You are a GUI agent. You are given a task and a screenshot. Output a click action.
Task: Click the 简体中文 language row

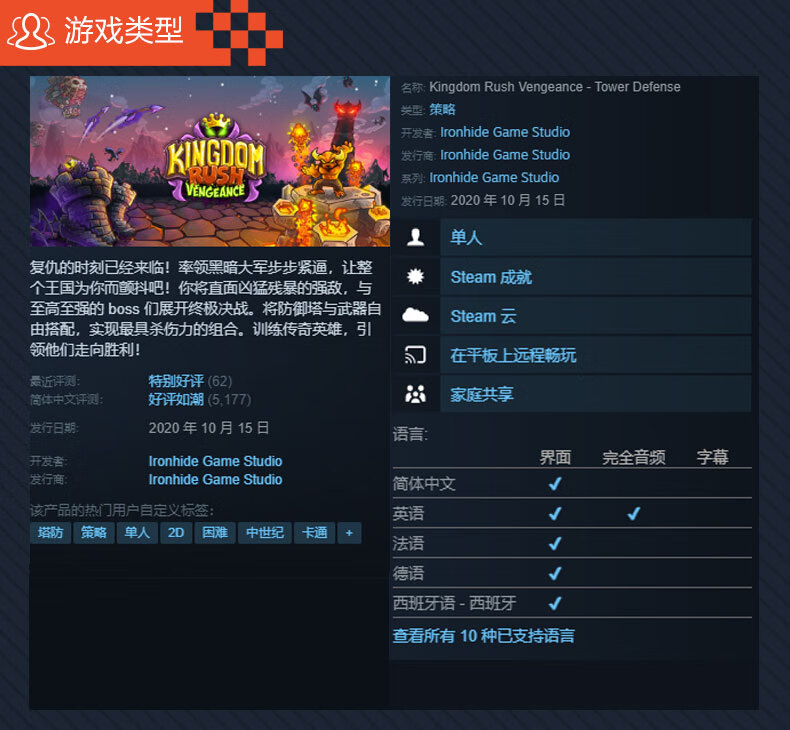point(572,484)
